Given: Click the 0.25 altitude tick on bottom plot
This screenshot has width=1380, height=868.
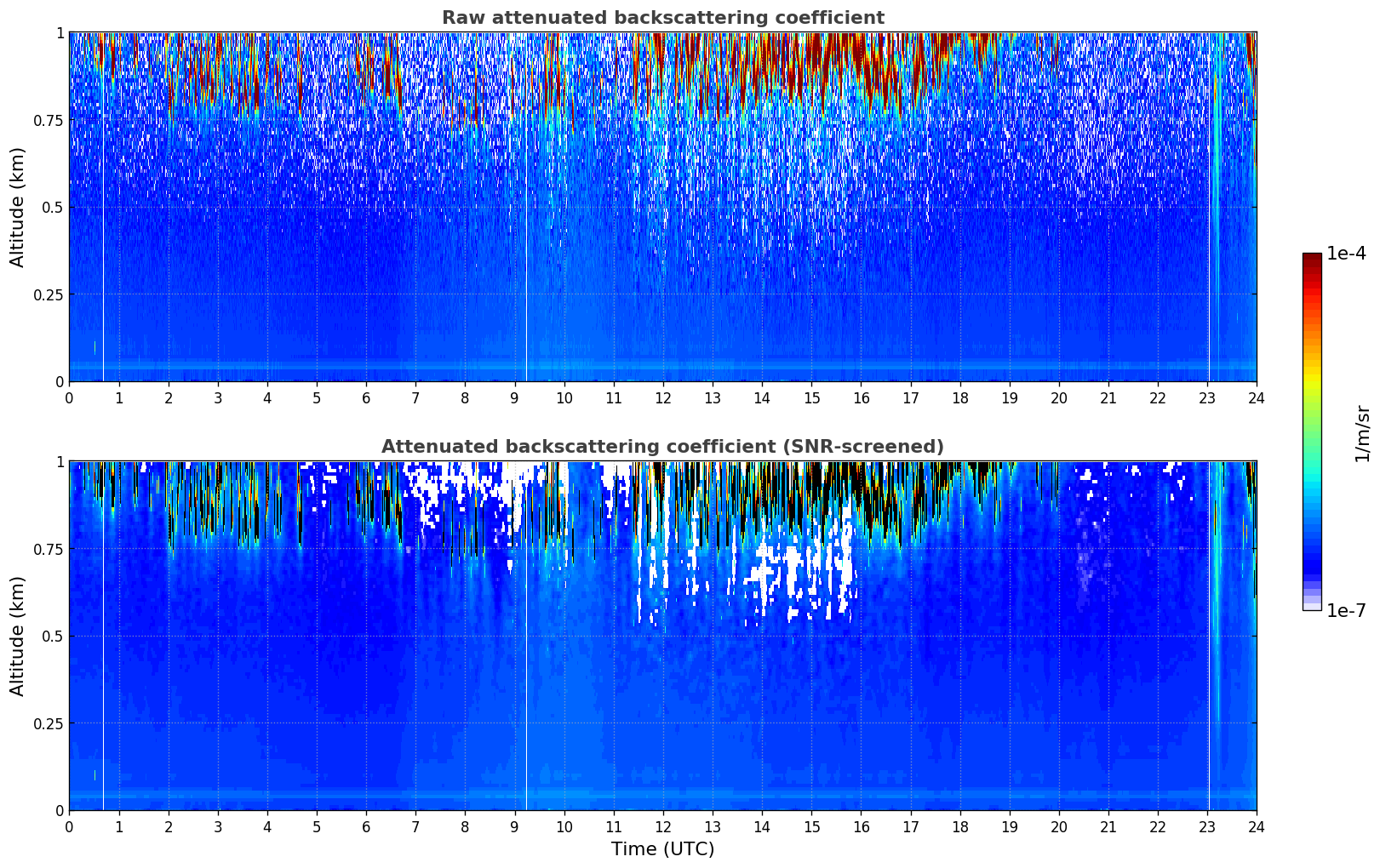Looking at the screenshot, I should [48, 723].
